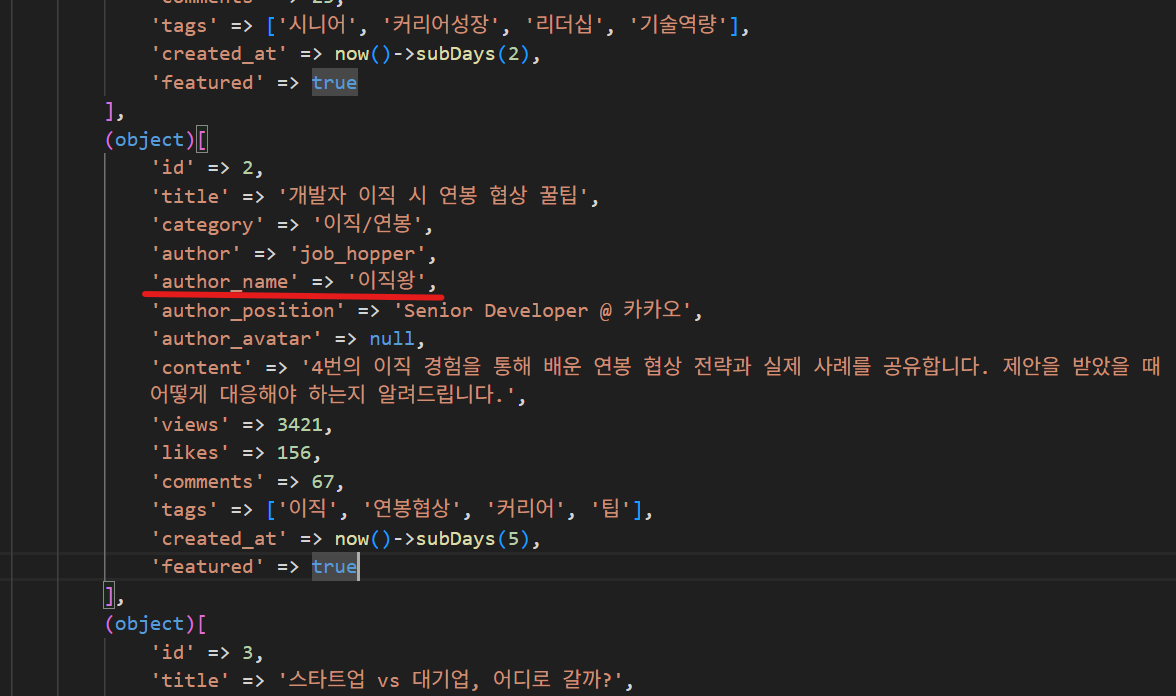Click the 'author_name' key underlined in red
1176x696 pixels.
(x=224, y=282)
